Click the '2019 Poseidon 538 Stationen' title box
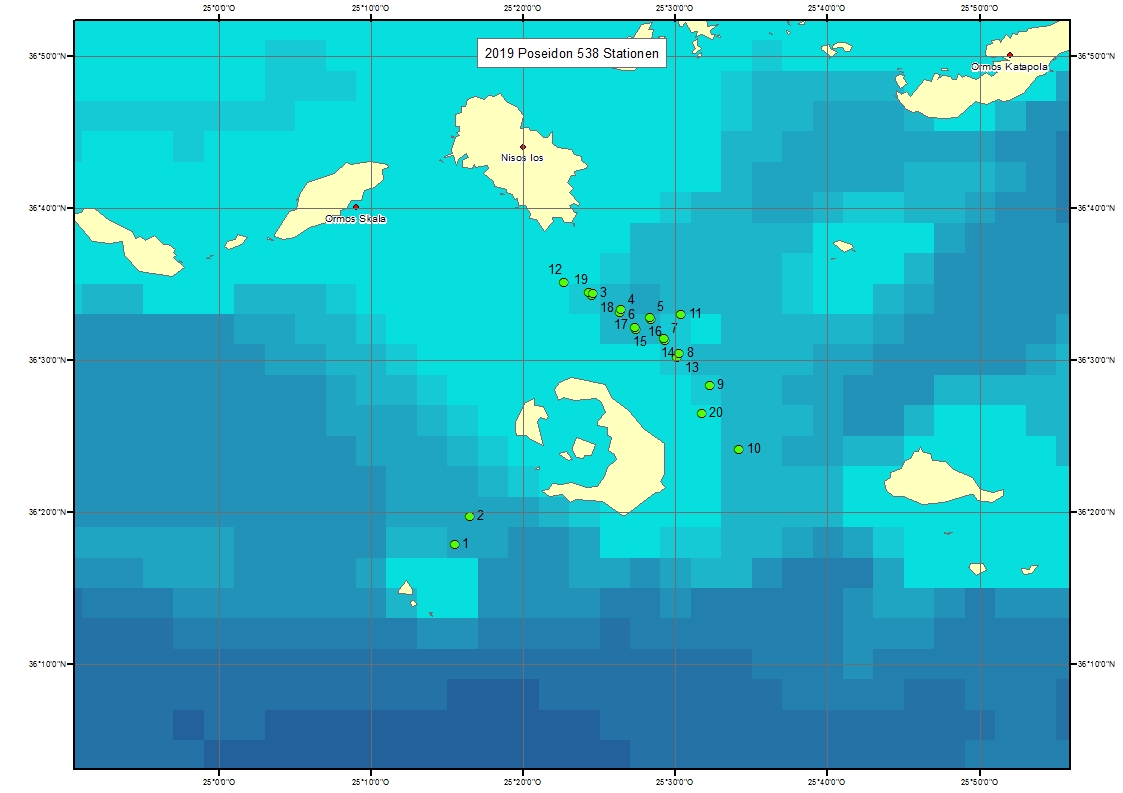The image size is (1123, 793). pos(572,55)
